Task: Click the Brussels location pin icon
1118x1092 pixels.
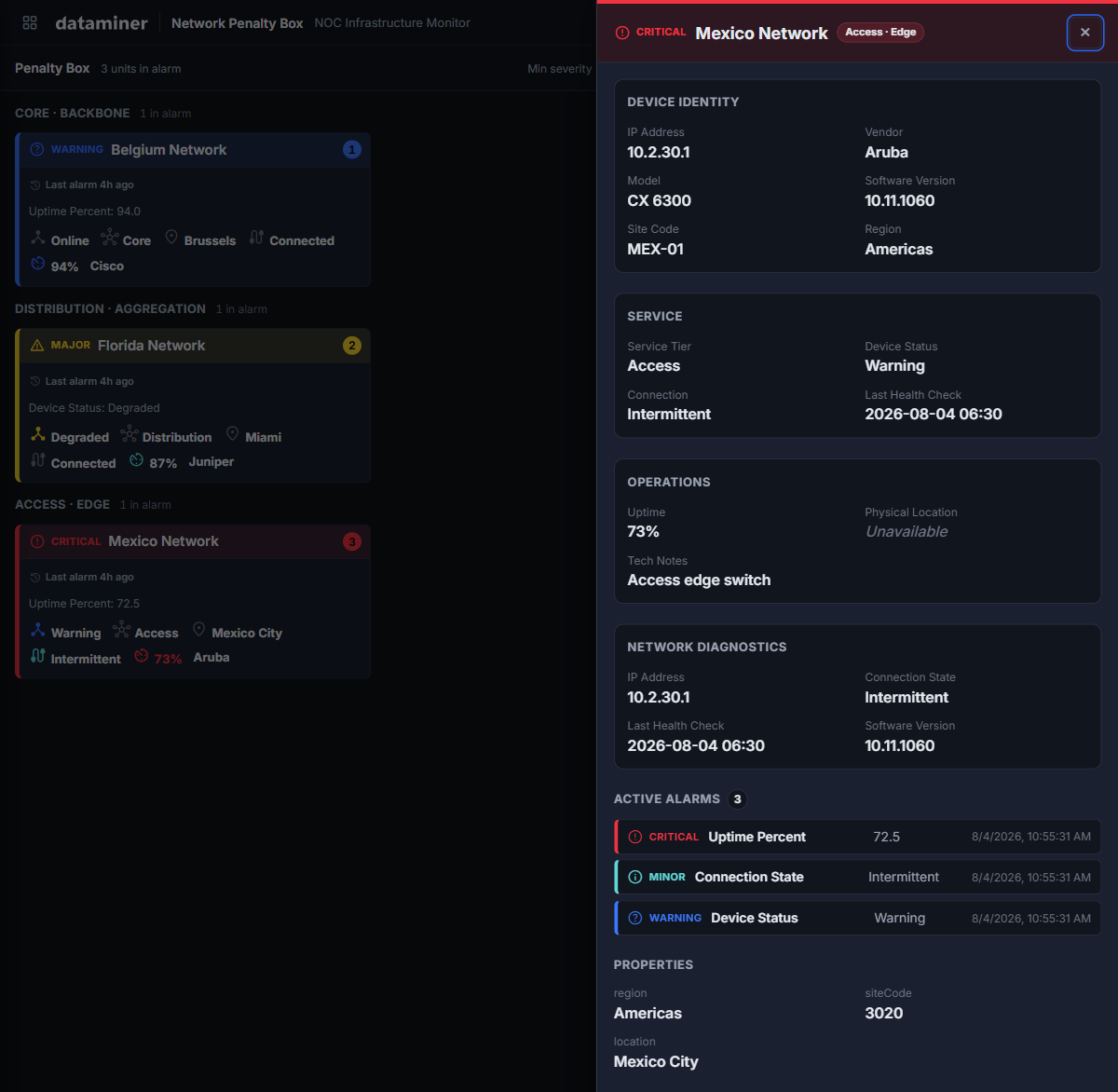Action: click(171, 238)
